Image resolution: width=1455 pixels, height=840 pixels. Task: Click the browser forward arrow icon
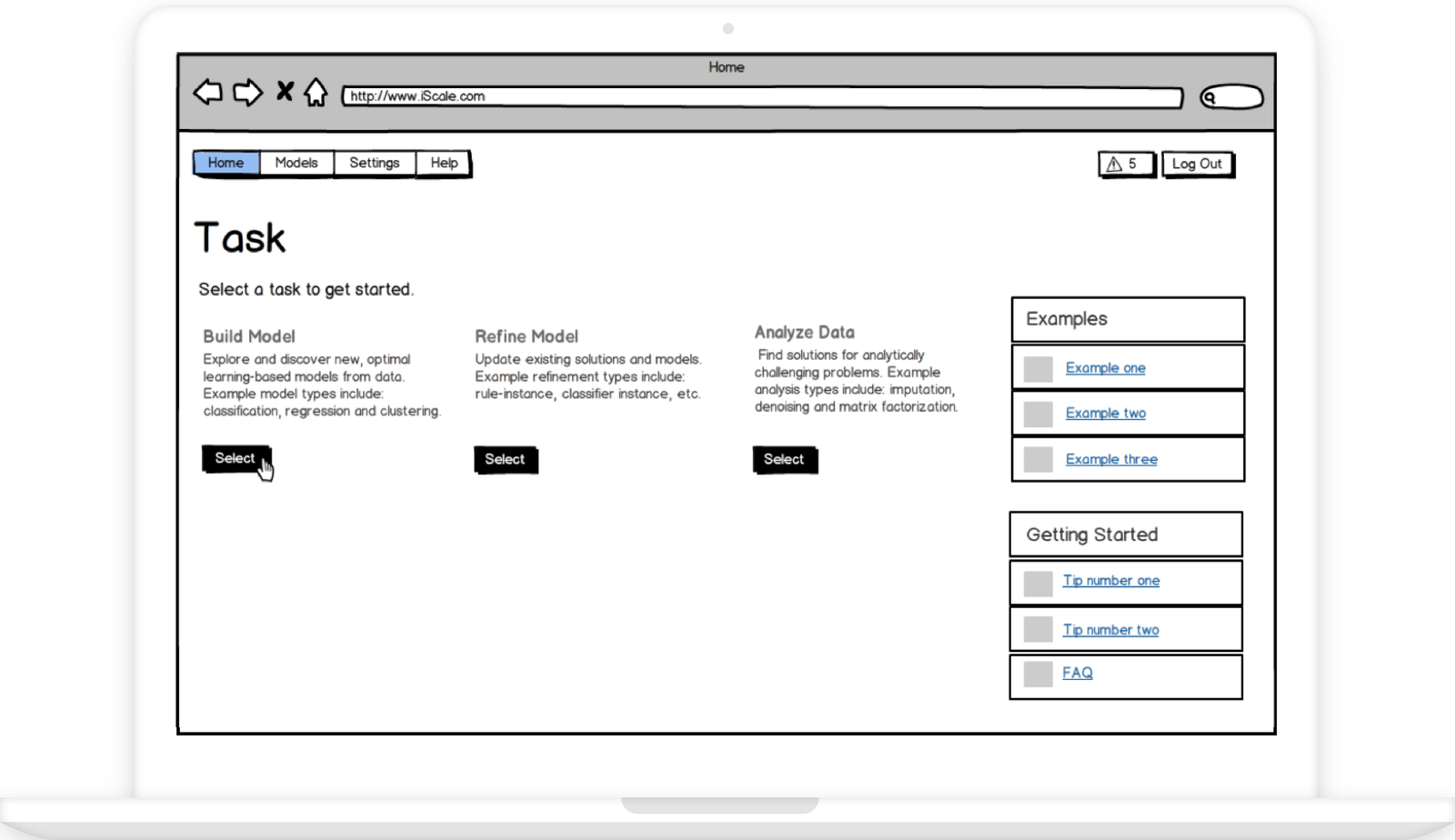tap(247, 93)
